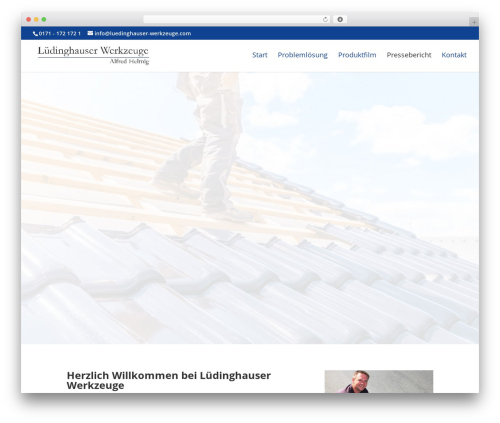Click phone number 0171 - 172 172 1
Screen dimensions: 500x423
click(x=60, y=34)
